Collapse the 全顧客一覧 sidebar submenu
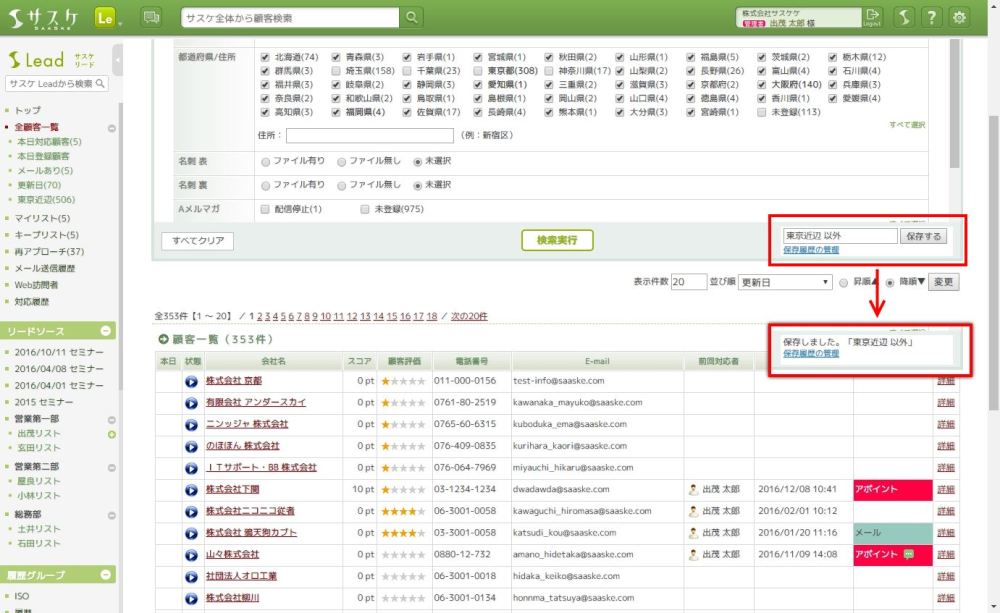 point(112,128)
